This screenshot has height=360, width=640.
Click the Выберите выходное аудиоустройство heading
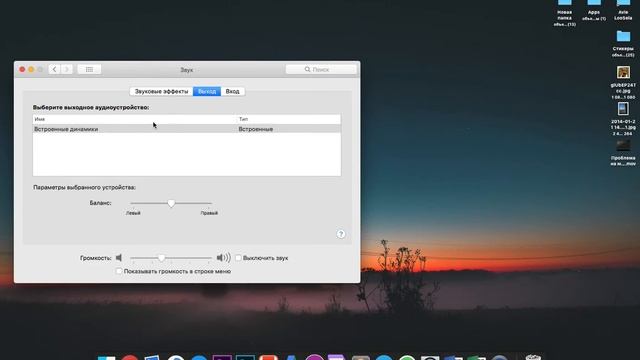pyautogui.click(x=91, y=107)
